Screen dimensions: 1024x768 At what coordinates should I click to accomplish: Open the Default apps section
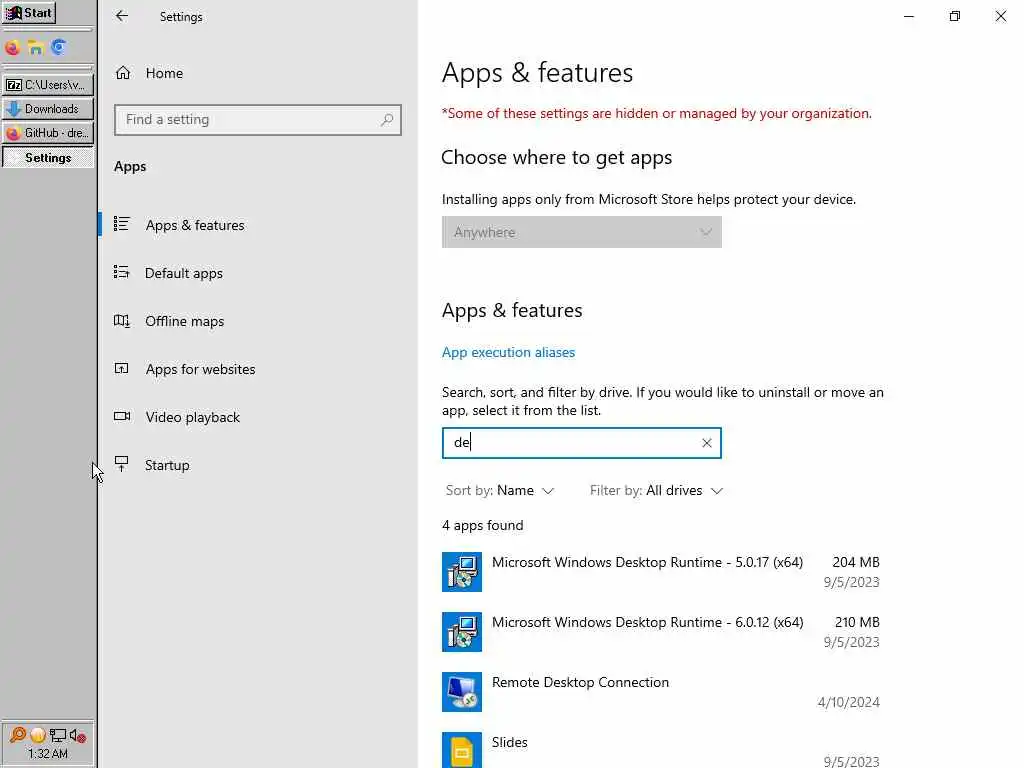184,273
